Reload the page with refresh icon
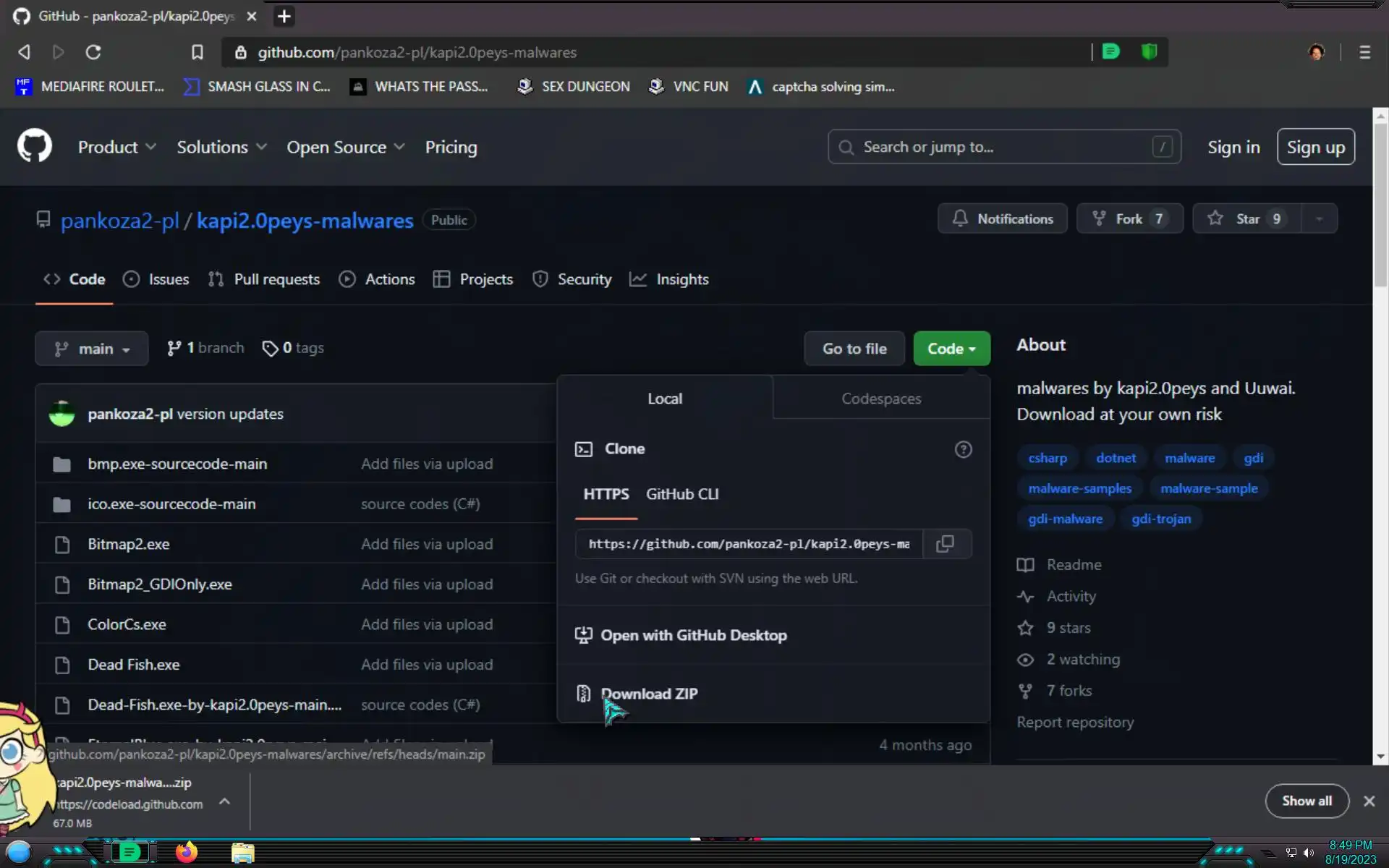This screenshot has height=868, width=1389. (93, 52)
